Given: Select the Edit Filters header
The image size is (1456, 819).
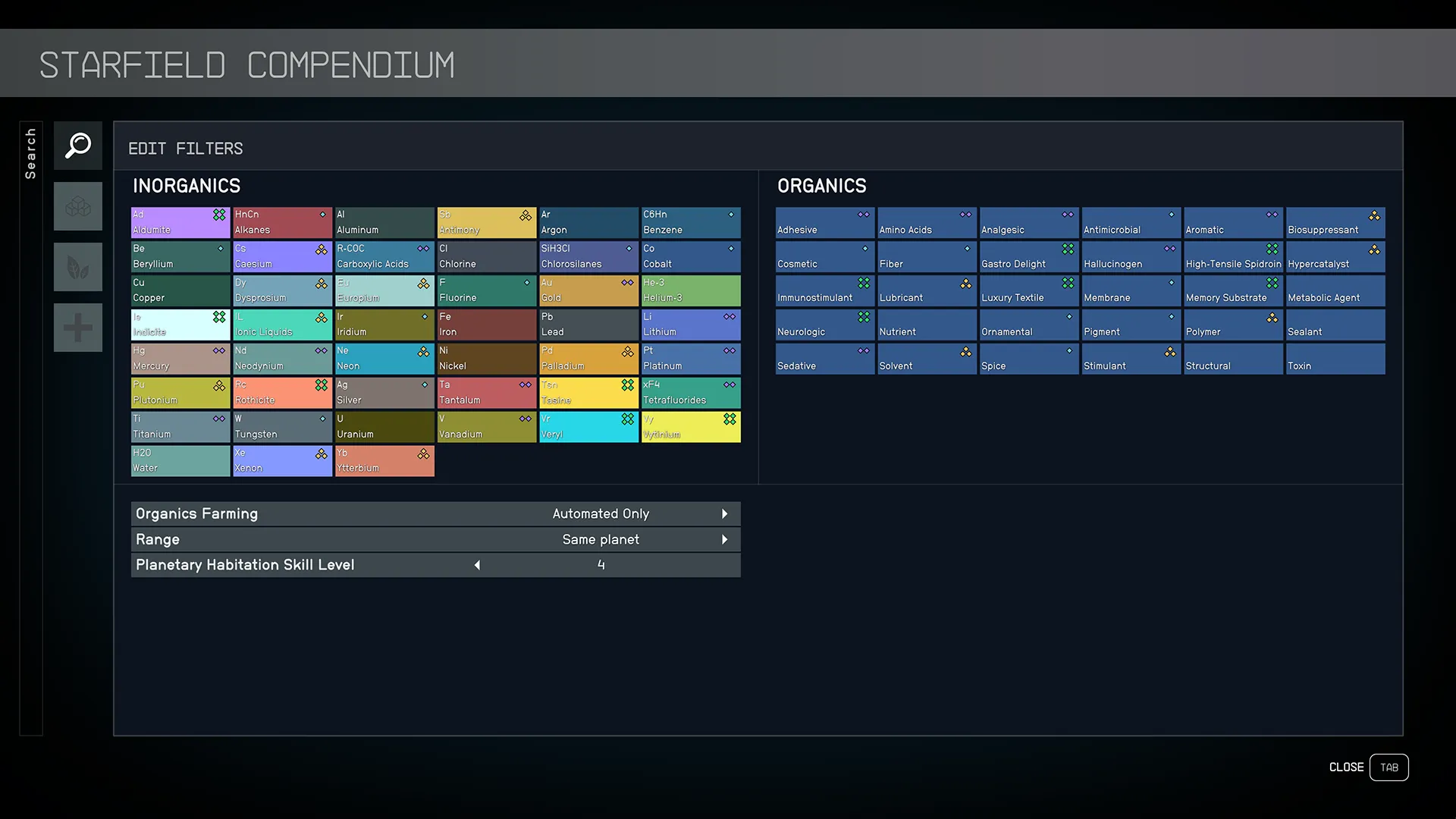Looking at the screenshot, I should [x=186, y=149].
